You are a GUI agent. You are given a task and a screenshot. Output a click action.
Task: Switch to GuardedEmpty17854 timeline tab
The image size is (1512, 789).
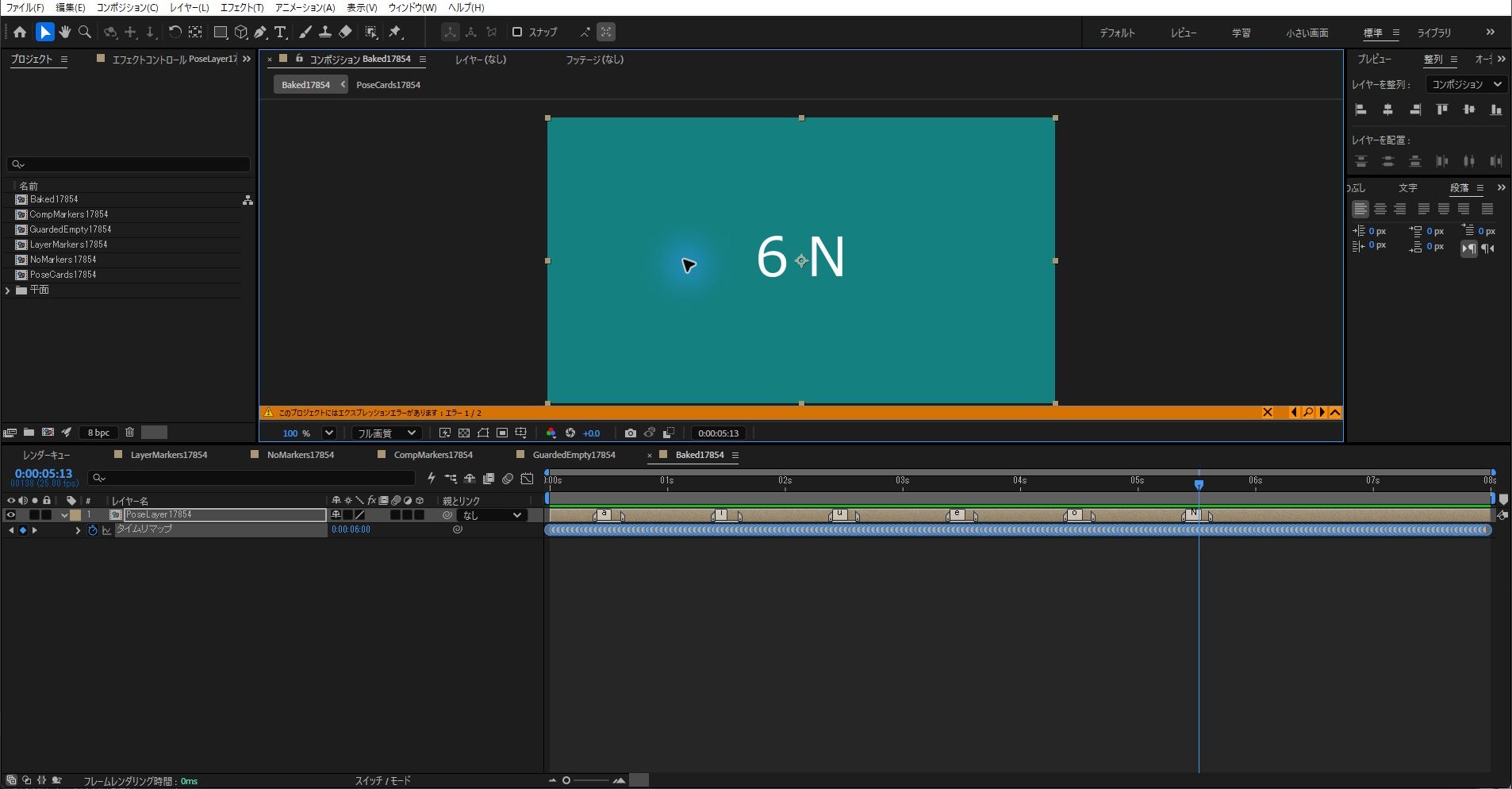(x=574, y=455)
